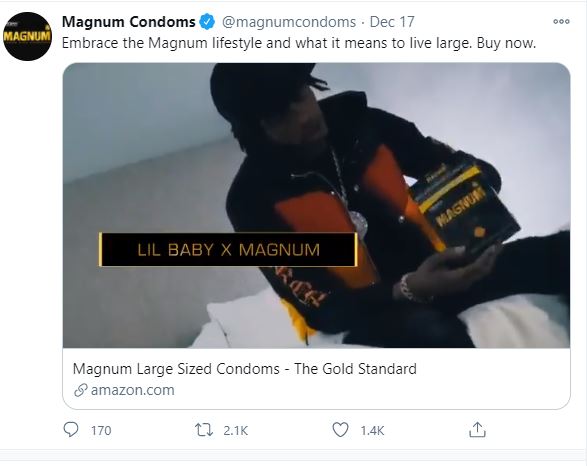Open the Magnum Large Sized Condoms card title
The height and width of the screenshot is (466, 587).
(x=244, y=369)
